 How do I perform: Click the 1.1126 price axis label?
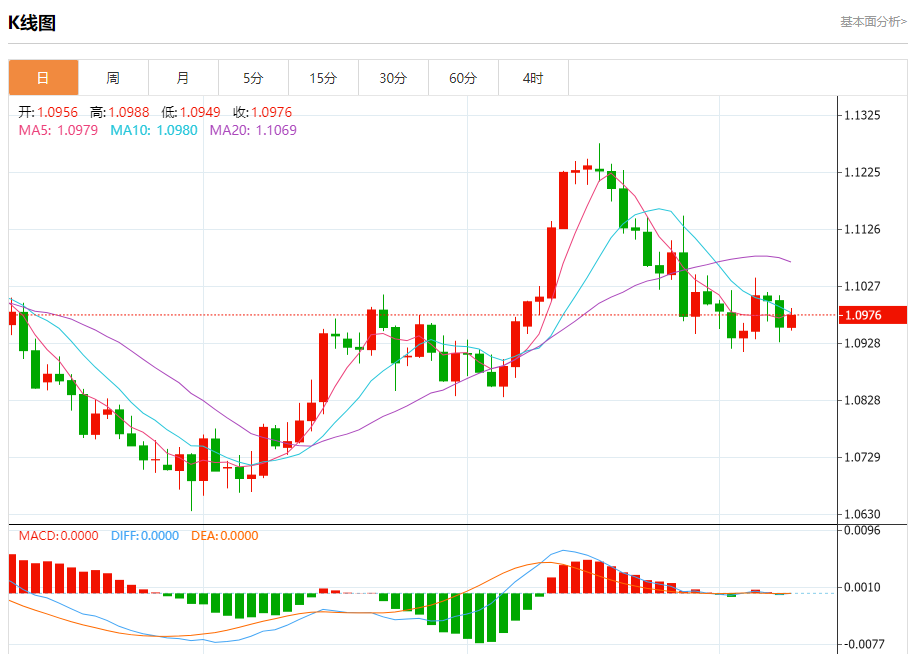tap(862, 229)
